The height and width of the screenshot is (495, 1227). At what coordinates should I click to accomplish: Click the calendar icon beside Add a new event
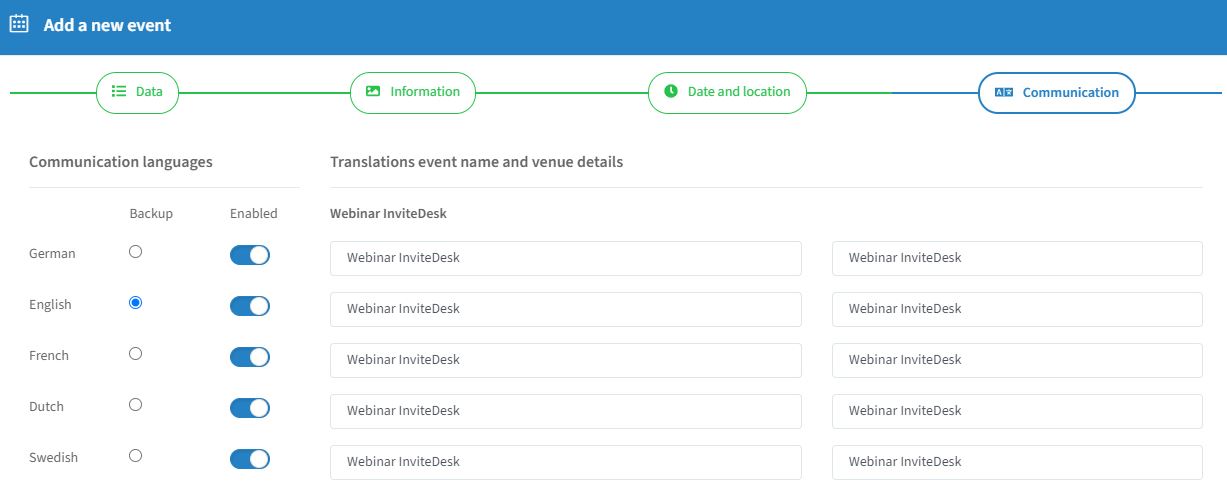[18, 24]
